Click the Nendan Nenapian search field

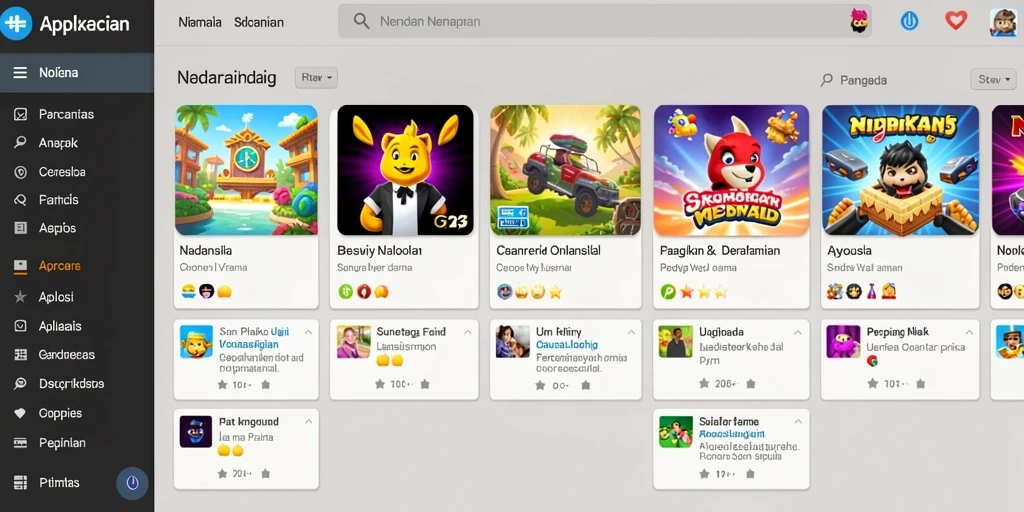coord(604,21)
